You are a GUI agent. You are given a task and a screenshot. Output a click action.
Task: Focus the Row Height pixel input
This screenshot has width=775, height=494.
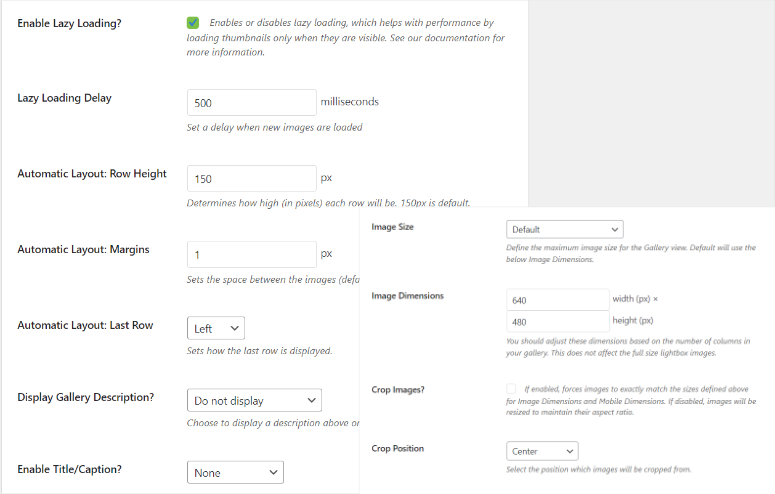(x=252, y=179)
